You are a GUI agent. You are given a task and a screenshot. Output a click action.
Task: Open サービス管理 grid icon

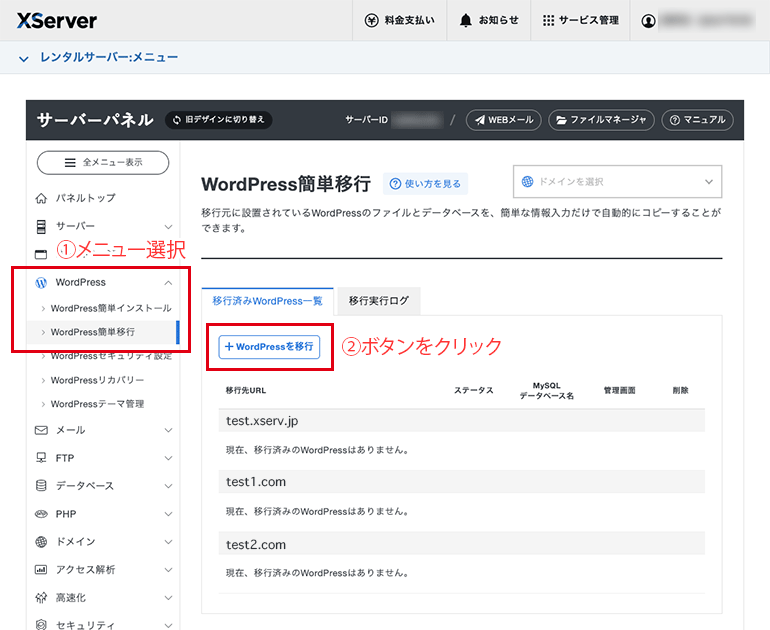tap(548, 21)
